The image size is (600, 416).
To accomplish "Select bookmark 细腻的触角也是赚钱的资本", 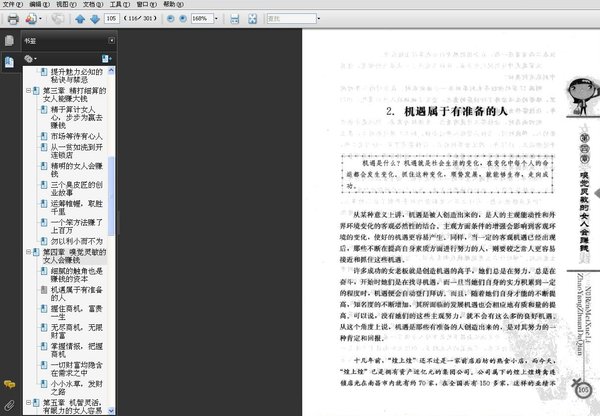I will (77, 275).
